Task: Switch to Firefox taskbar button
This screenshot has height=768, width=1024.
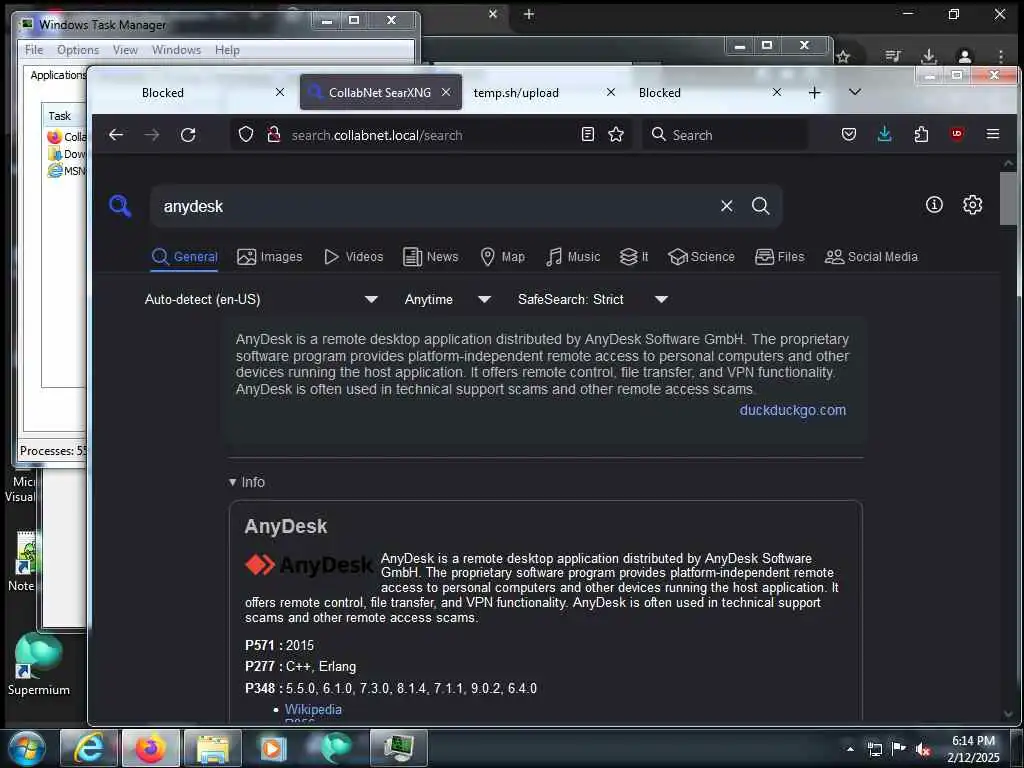Action: coord(150,748)
